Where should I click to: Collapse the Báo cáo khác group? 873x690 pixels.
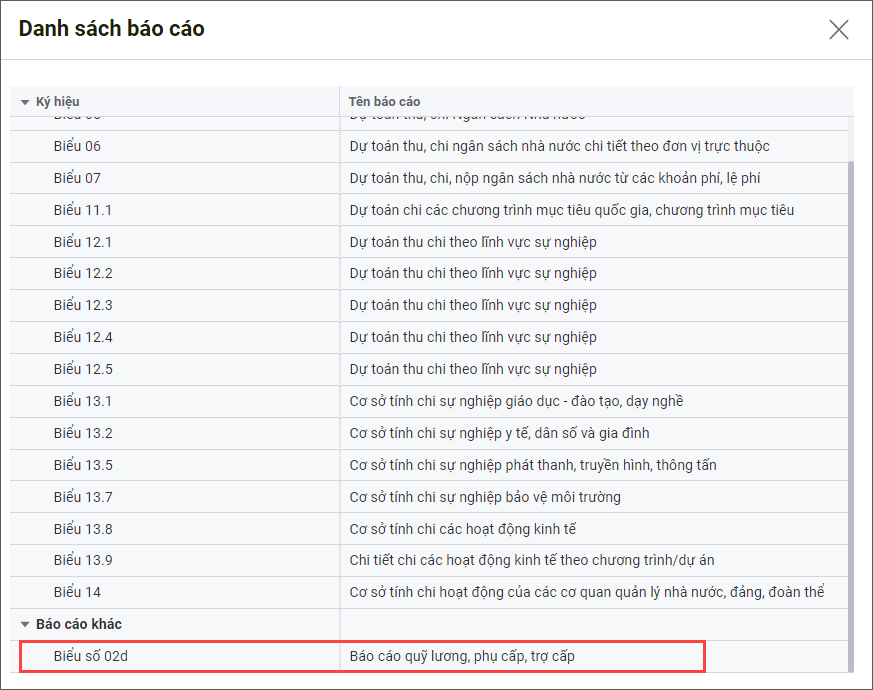pyautogui.click(x=25, y=625)
